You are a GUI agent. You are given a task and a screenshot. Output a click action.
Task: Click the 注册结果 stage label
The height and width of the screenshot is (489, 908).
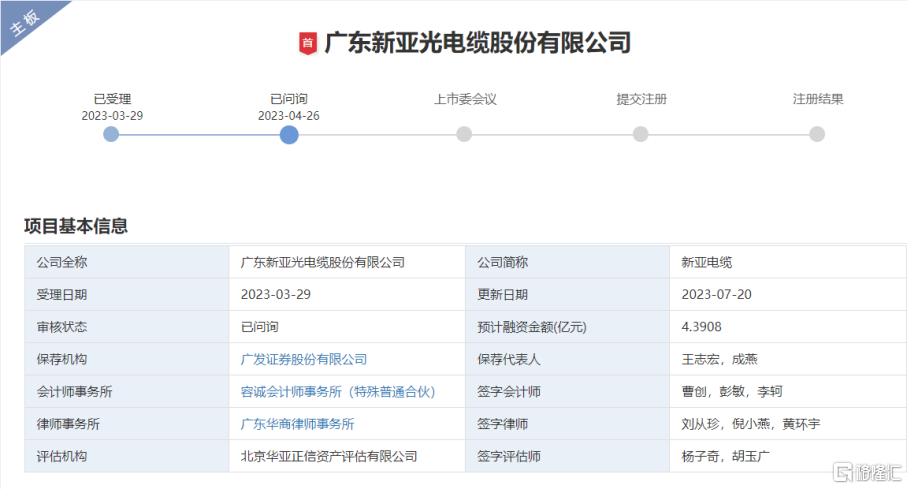click(x=818, y=99)
